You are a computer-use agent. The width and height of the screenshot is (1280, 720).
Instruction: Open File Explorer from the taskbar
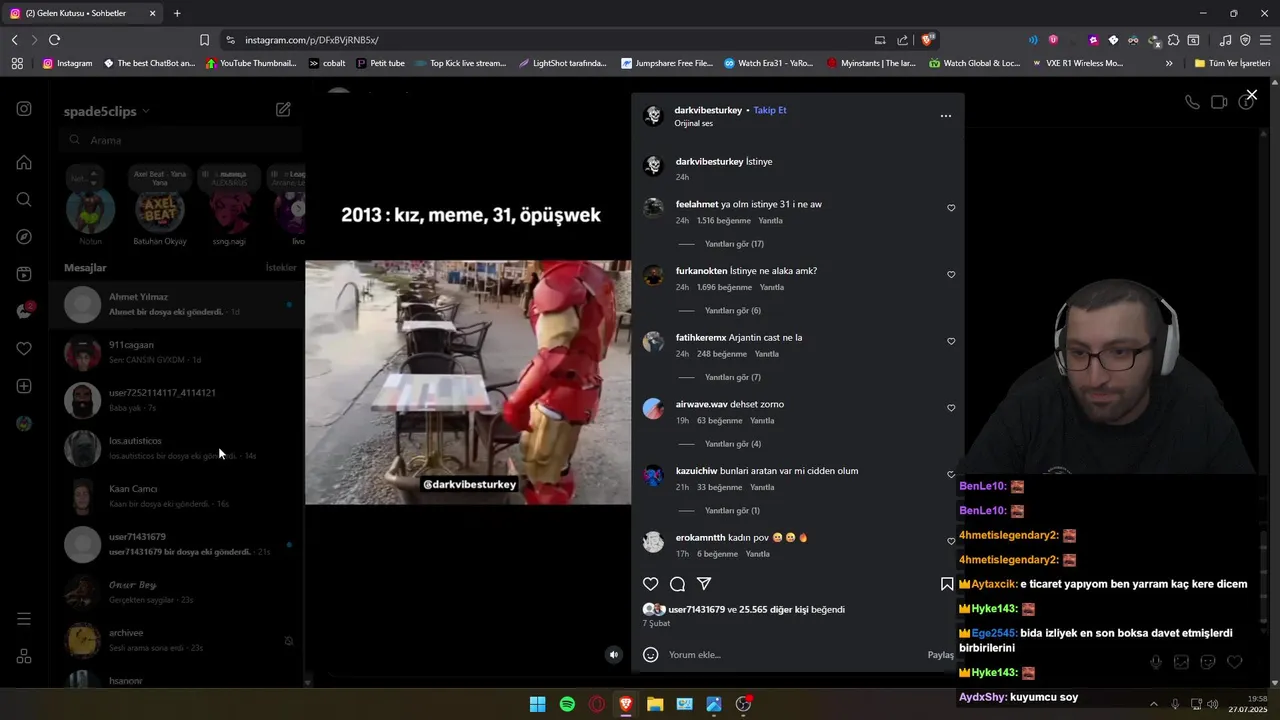pyautogui.click(x=655, y=704)
